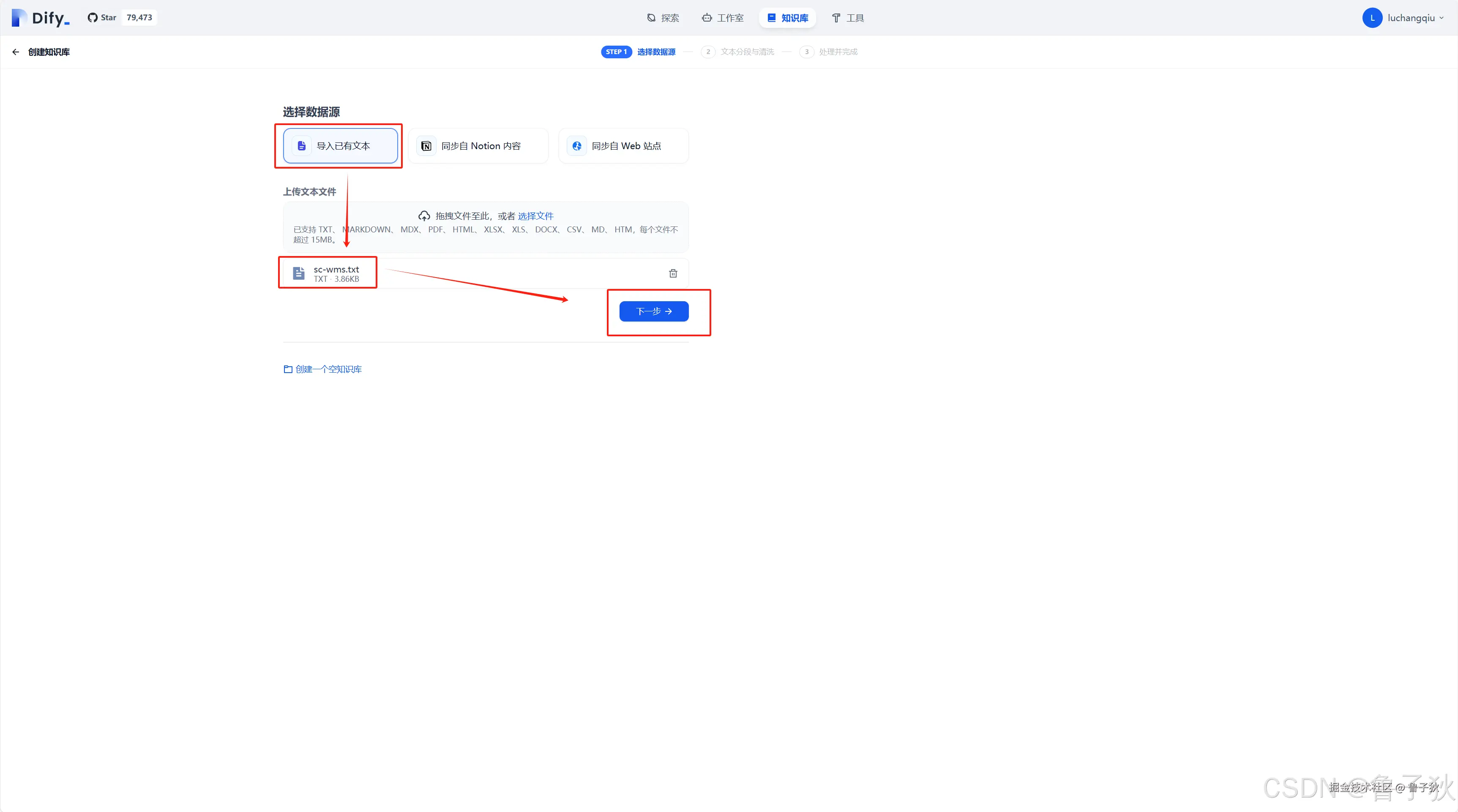Delete the sc-wms.txt file with trash icon
The width and height of the screenshot is (1458, 812).
[673, 273]
